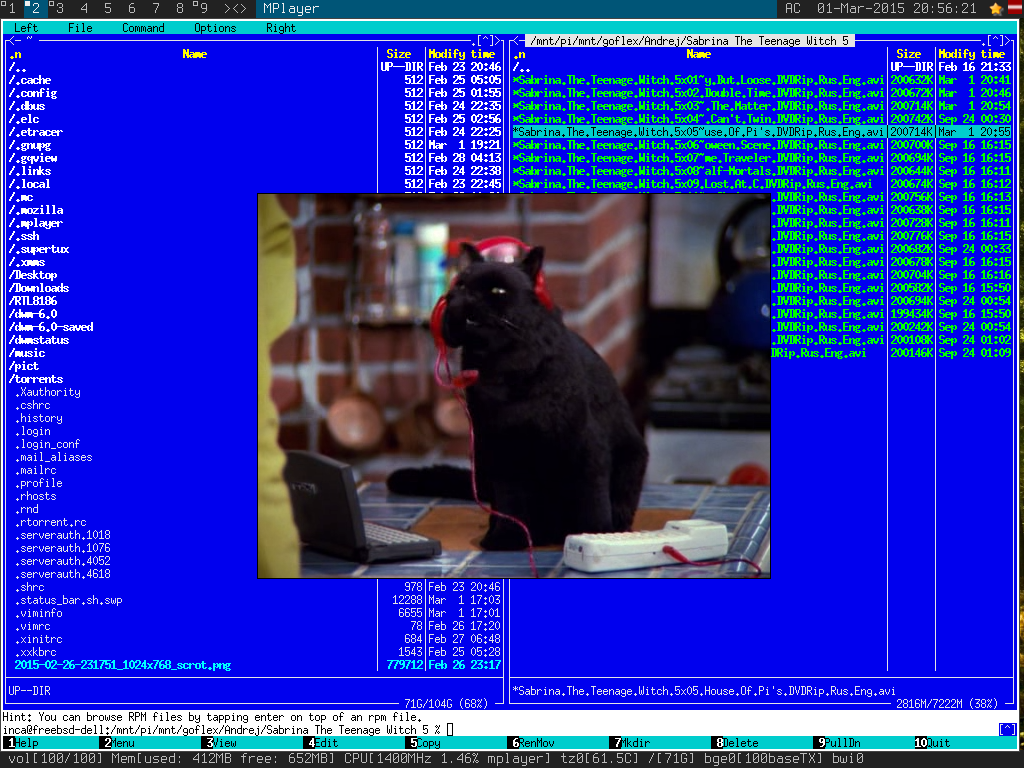
Task: Select Sabrina 5x02 Double Time avi file
Action: [x=763, y=93]
